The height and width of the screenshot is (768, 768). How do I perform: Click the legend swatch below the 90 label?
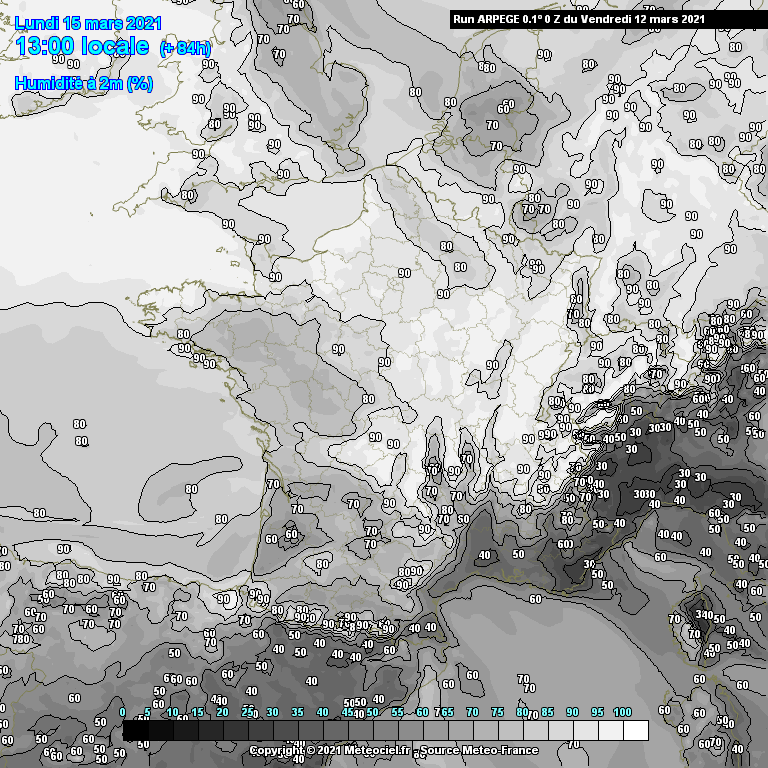coord(585,731)
